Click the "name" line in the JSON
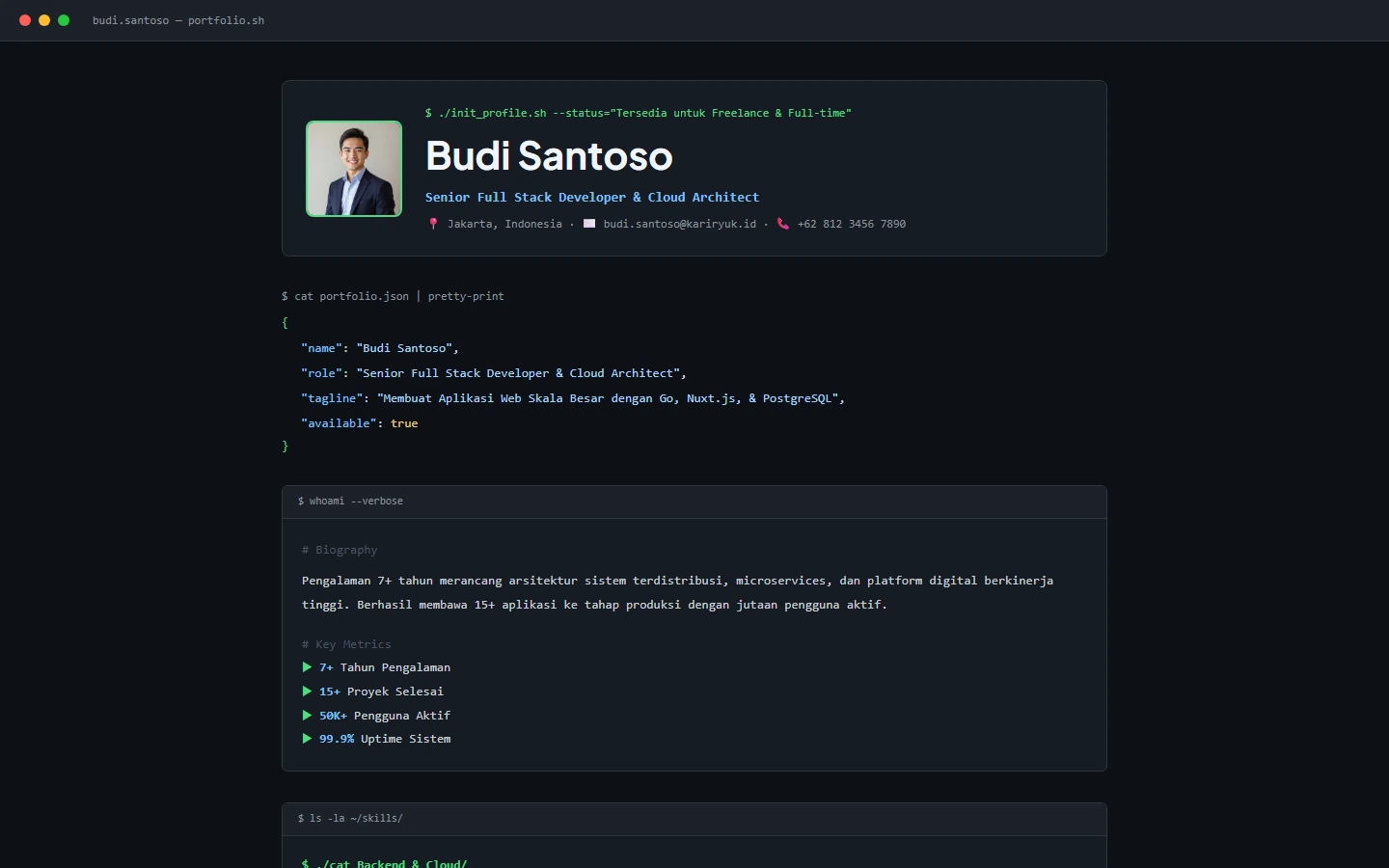1389x868 pixels. [380, 348]
